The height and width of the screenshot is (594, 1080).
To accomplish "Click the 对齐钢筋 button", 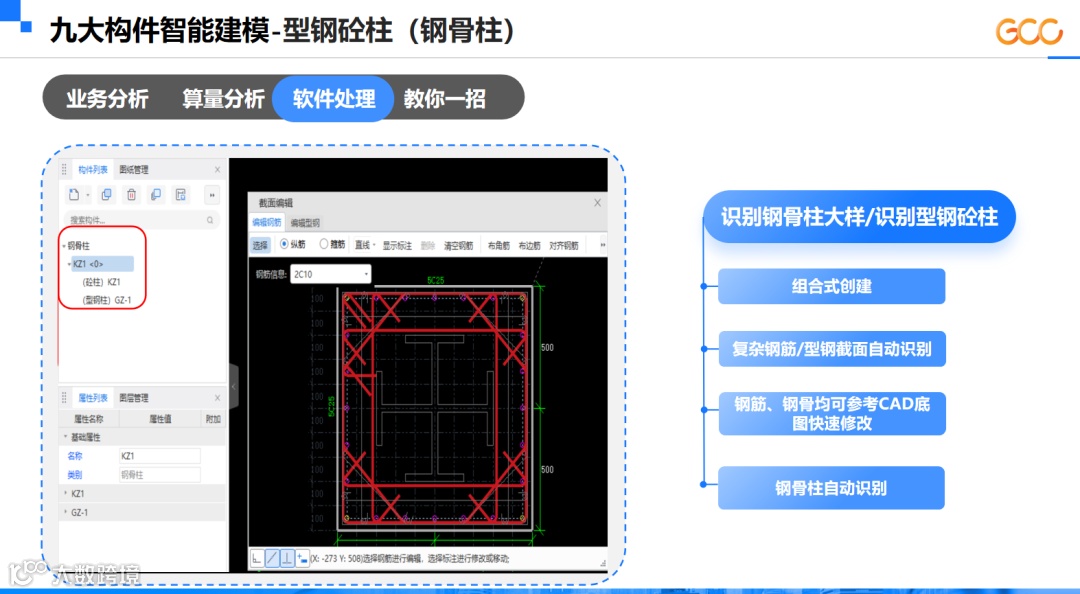I will tap(563, 245).
